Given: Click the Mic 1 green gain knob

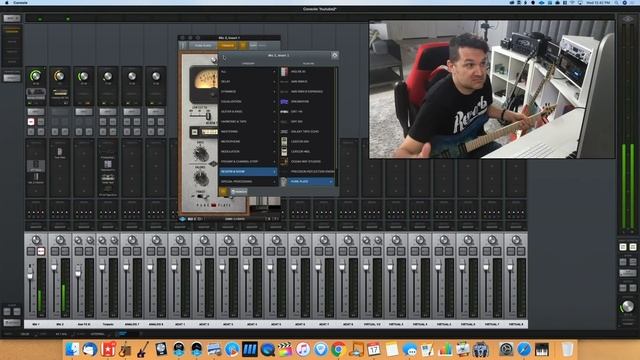Looking at the screenshot, I should click(36, 76).
